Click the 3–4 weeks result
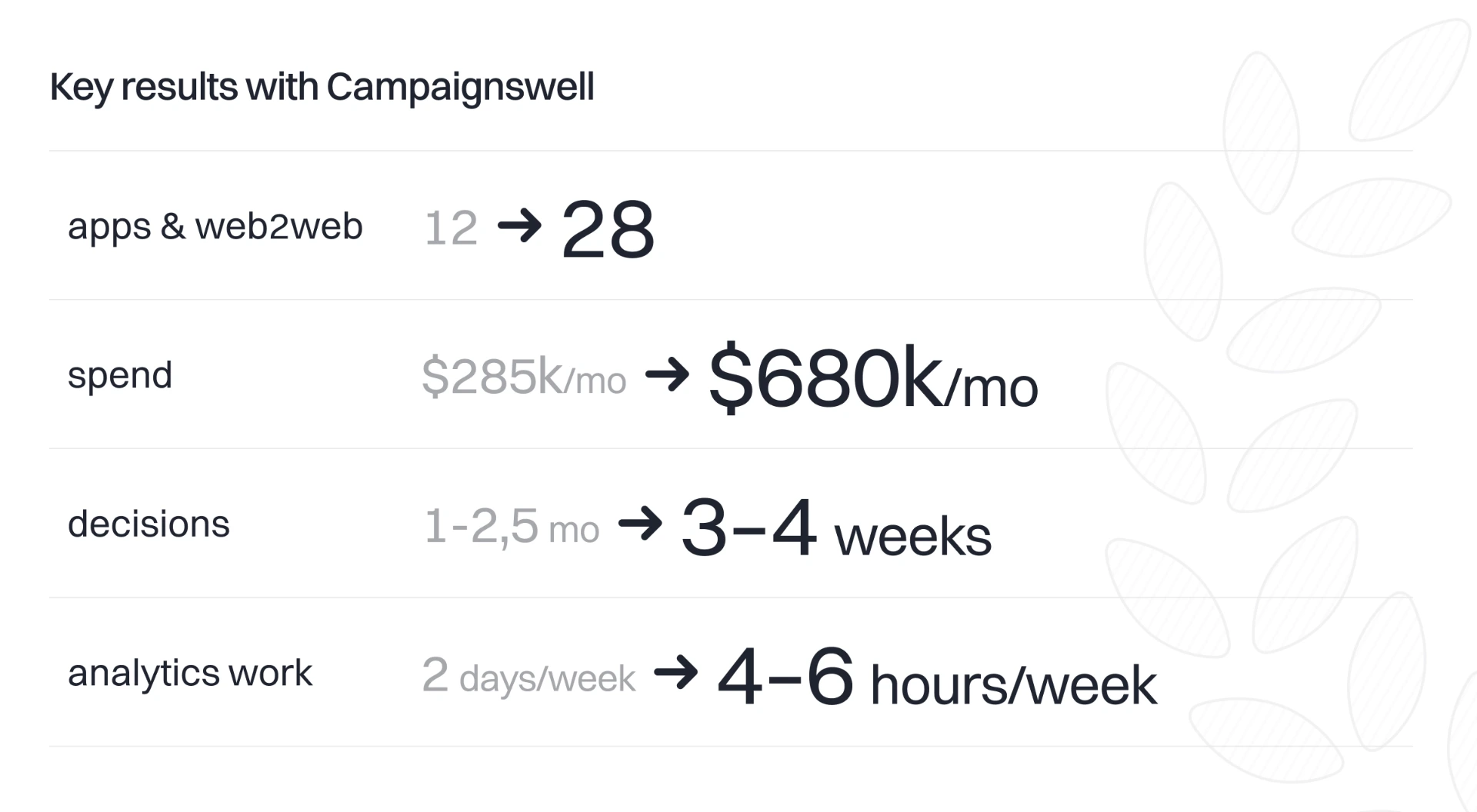Viewport: 1477px width, 812px height. click(836, 527)
